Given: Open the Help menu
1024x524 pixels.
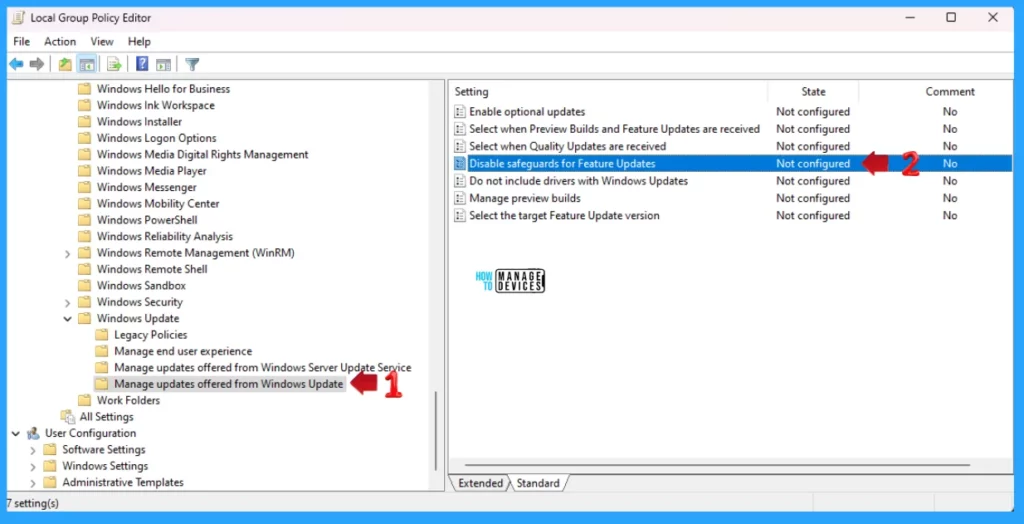Looking at the screenshot, I should click(139, 41).
